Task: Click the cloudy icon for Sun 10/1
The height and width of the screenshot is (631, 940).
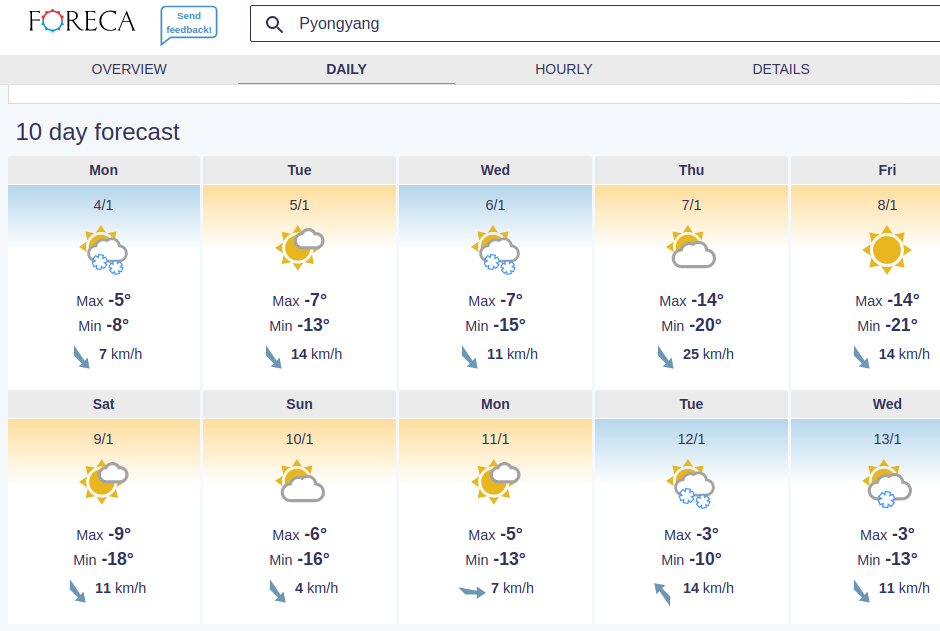Action: (x=299, y=481)
